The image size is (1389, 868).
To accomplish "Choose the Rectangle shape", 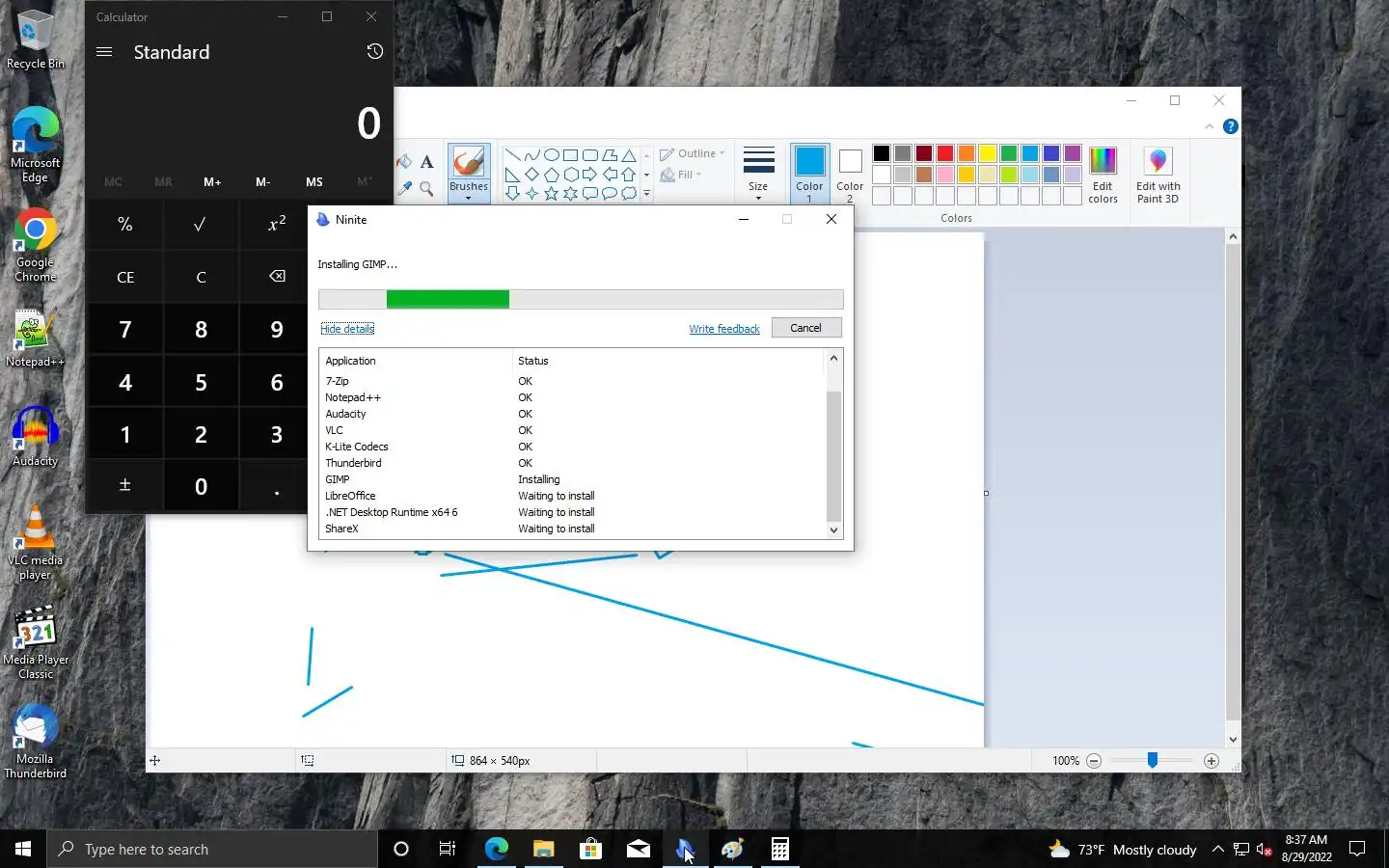I will click(x=570, y=155).
